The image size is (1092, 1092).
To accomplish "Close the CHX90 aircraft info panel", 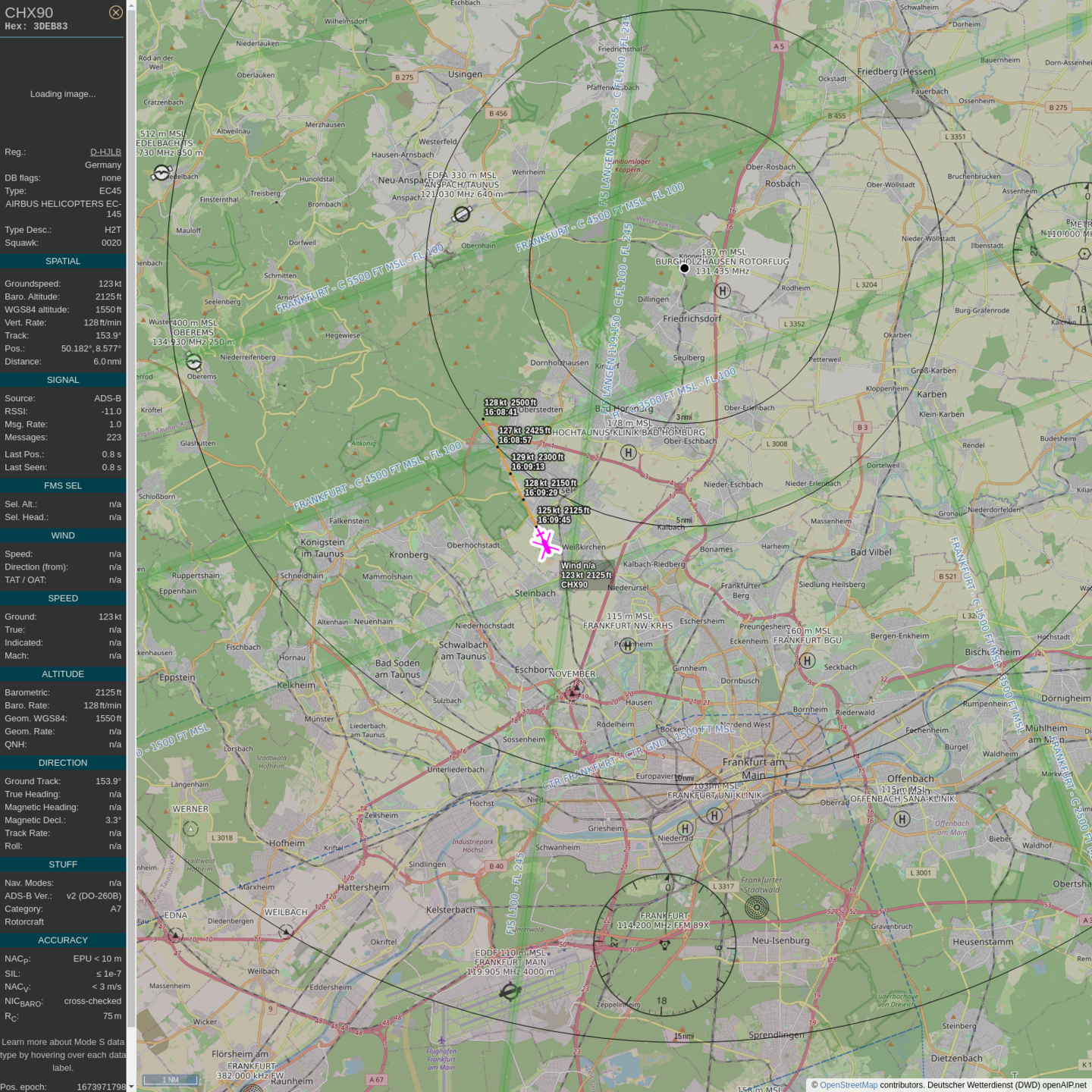I will pyautogui.click(x=115, y=12).
